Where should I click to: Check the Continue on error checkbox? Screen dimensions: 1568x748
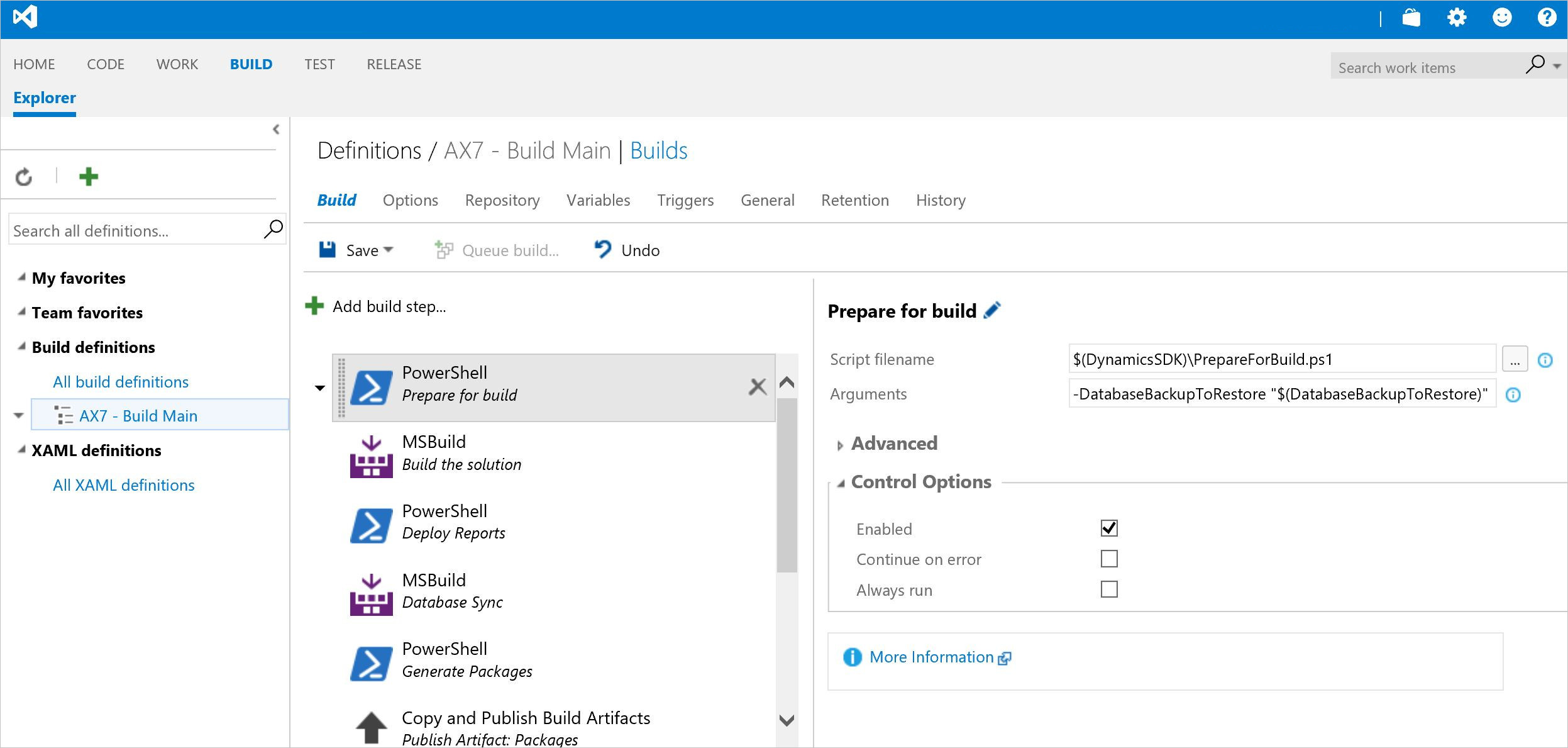(x=1109, y=559)
